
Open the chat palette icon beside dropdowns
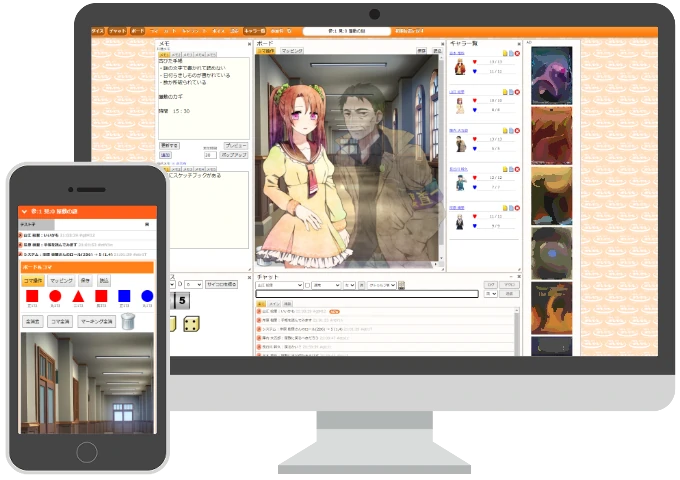(402, 285)
